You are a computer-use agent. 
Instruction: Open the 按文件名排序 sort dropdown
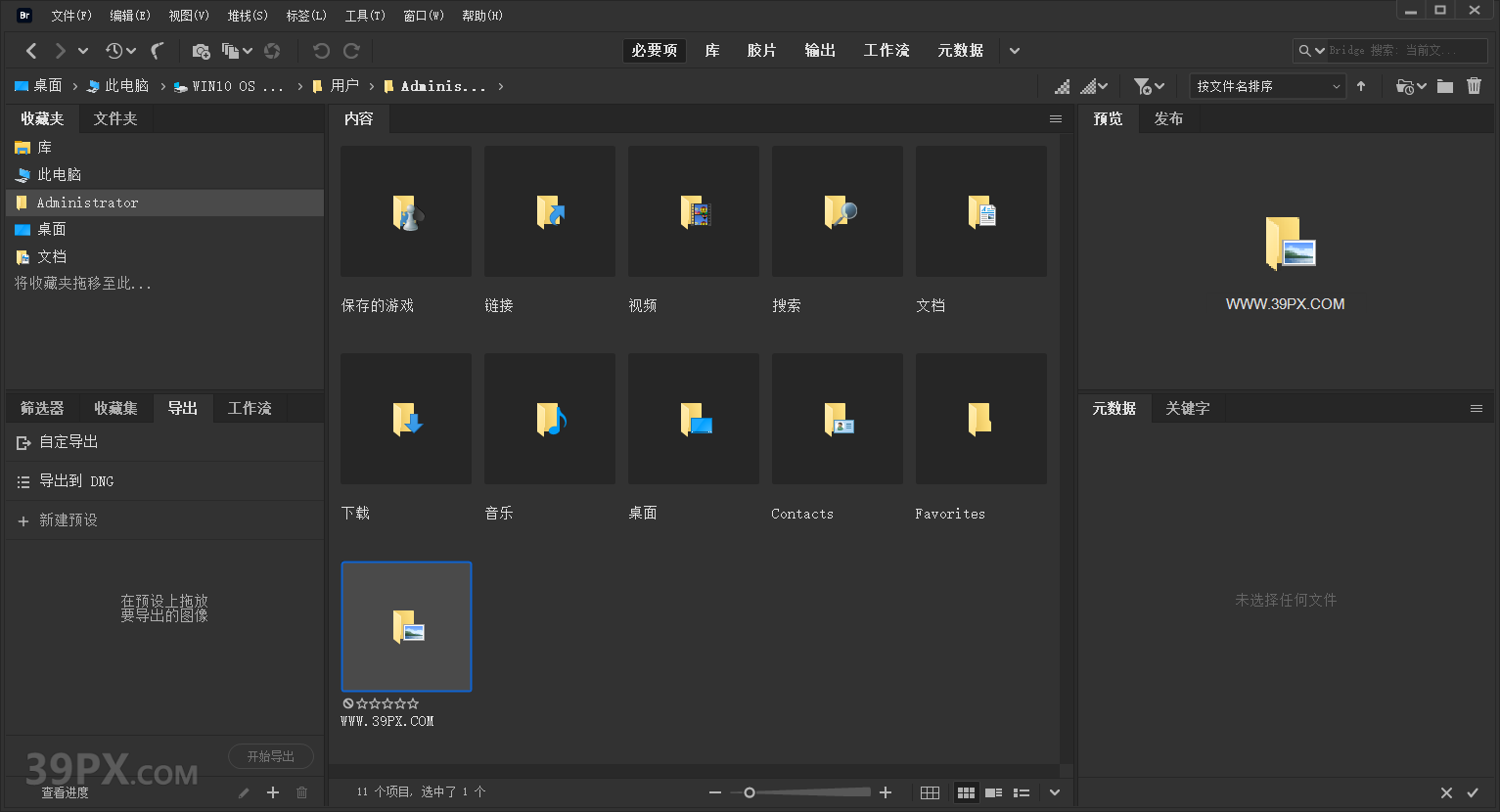pyautogui.click(x=1268, y=86)
